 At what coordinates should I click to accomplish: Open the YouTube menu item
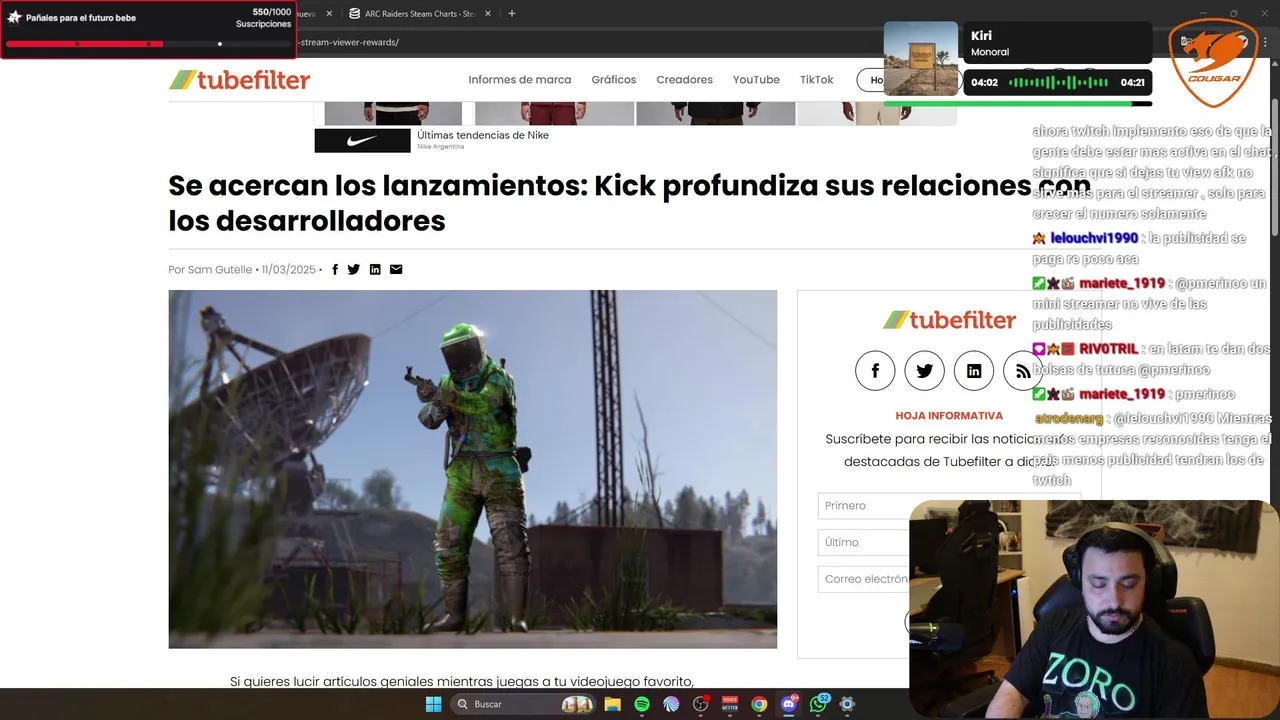[756, 80]
